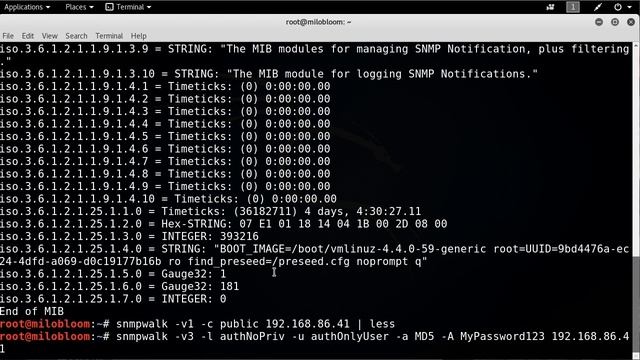Click the iso.3.6.1.2.1.1.9.1.4.5 Timeticks line
This screenshot has height=360, width=640.
pos(165,136)
